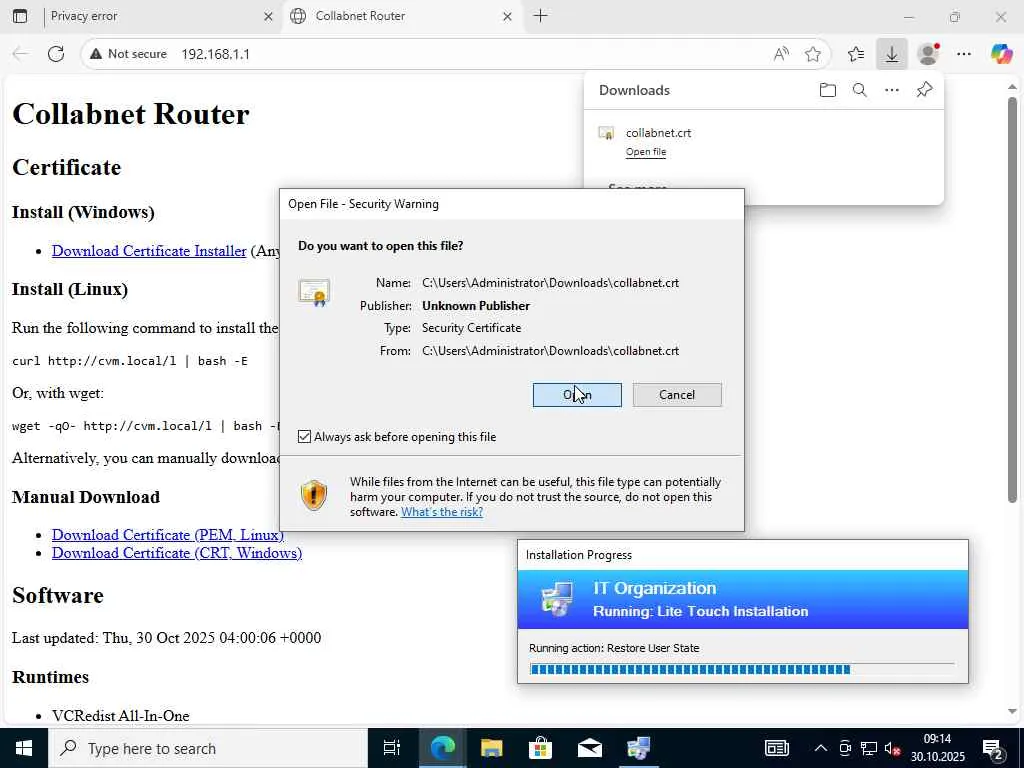
Task: Click the Meet Now tray icon
Action: click(x=845, y=748)
